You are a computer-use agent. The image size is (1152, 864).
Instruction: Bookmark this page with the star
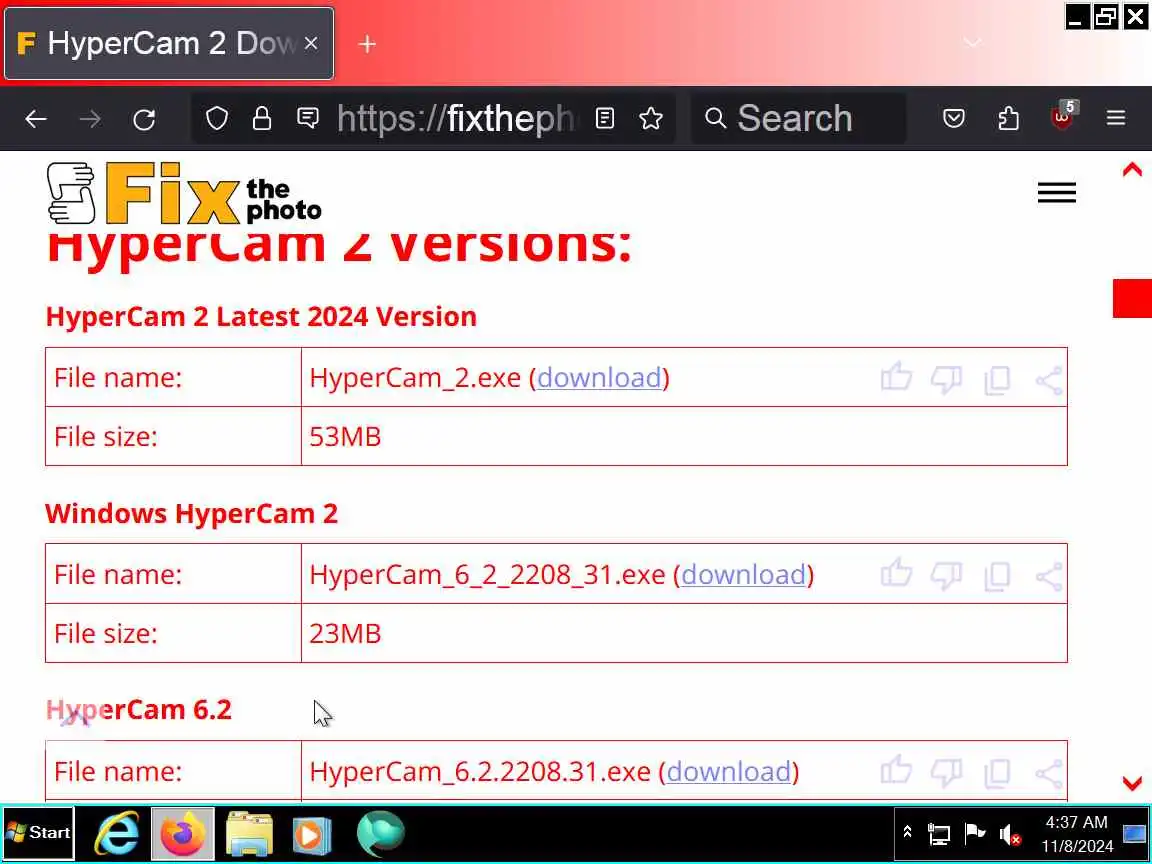tap(651, 118)
